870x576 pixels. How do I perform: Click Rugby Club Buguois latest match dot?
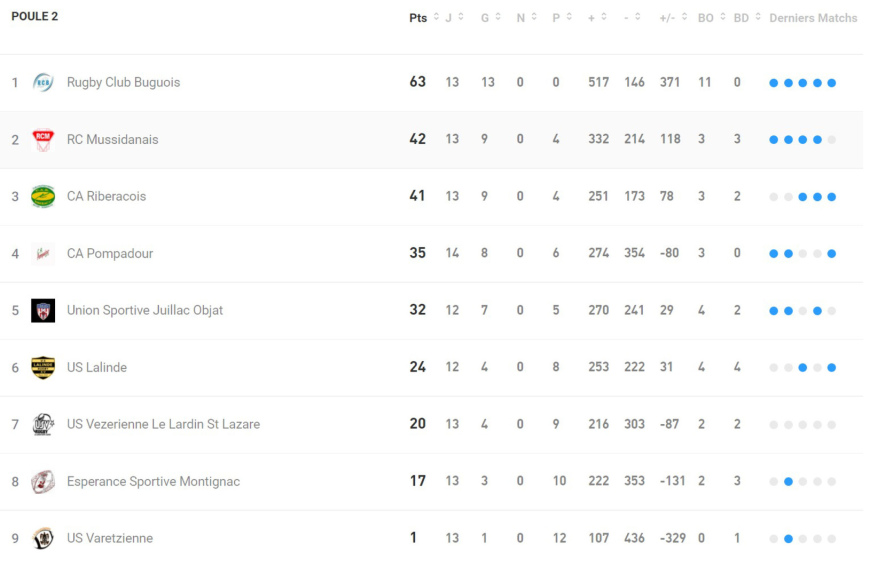click(832, 83)
